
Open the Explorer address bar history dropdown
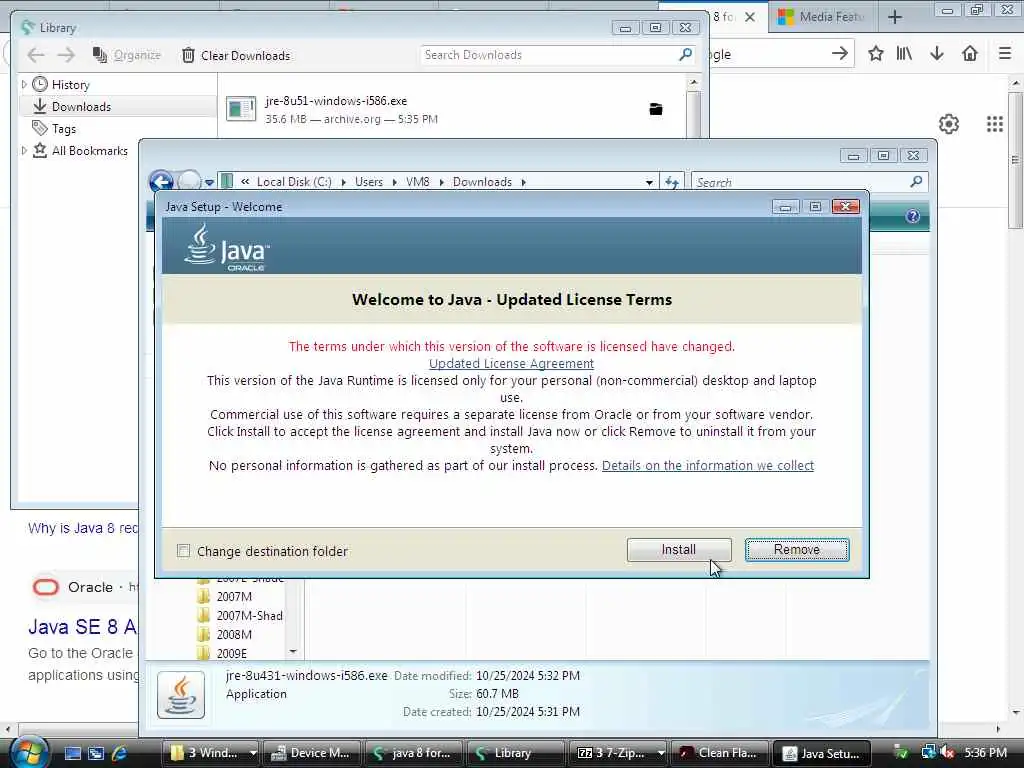[649, 183]
